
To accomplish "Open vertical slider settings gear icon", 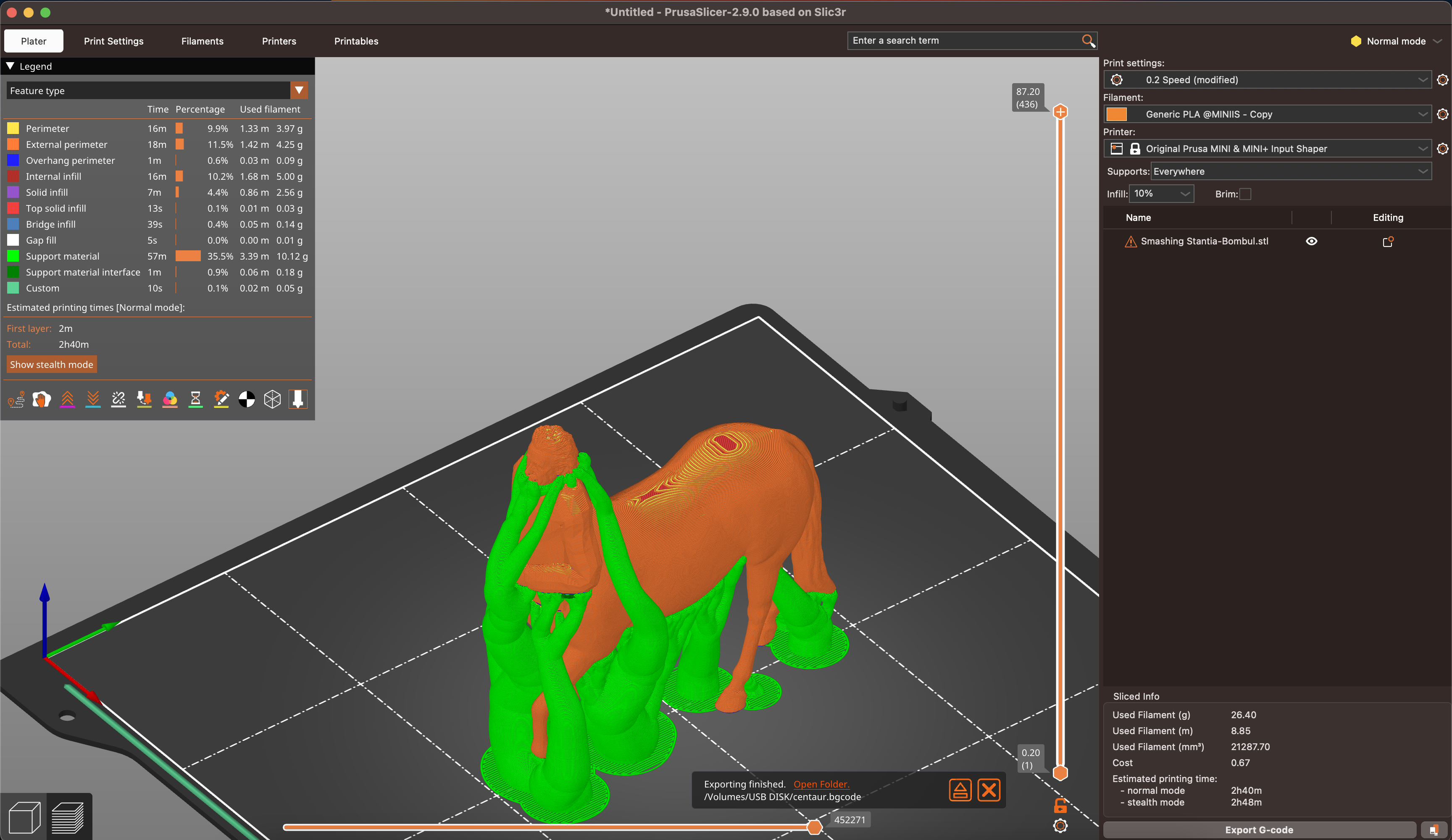I will click(1060, 826).
